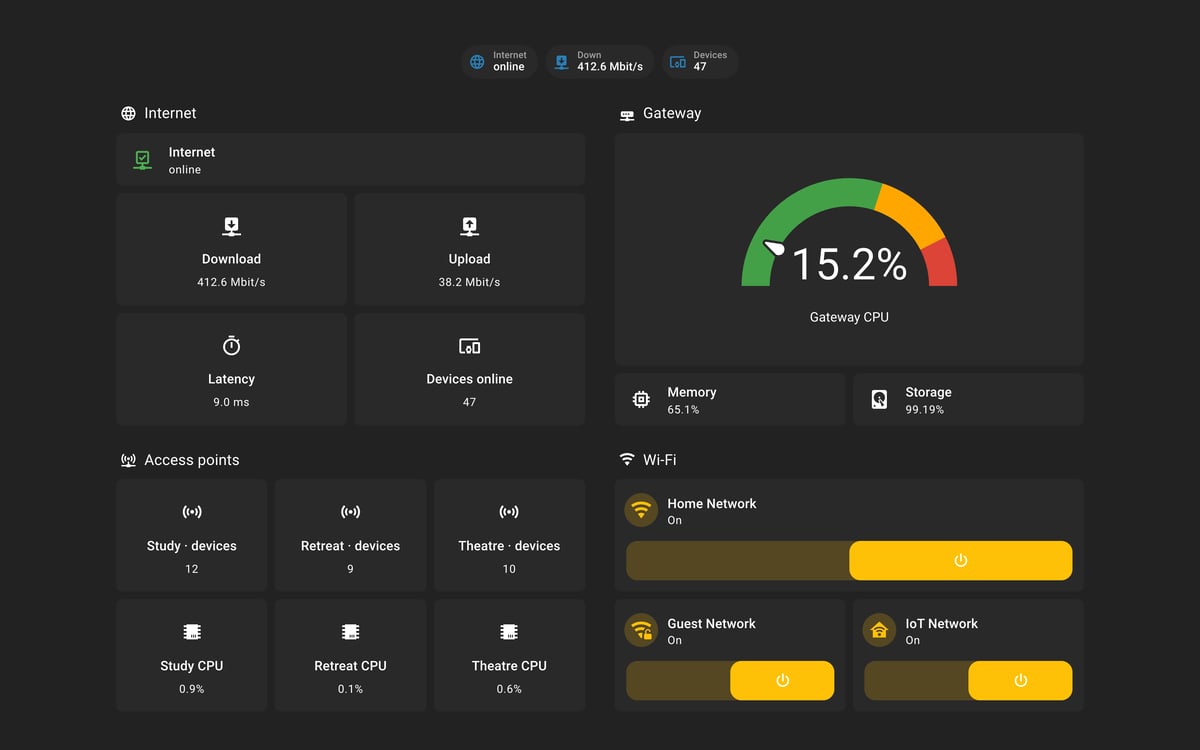The image size is (1200, 750).
Task: Click the Gateway CPU gauge needle
Action: point(774,247)
